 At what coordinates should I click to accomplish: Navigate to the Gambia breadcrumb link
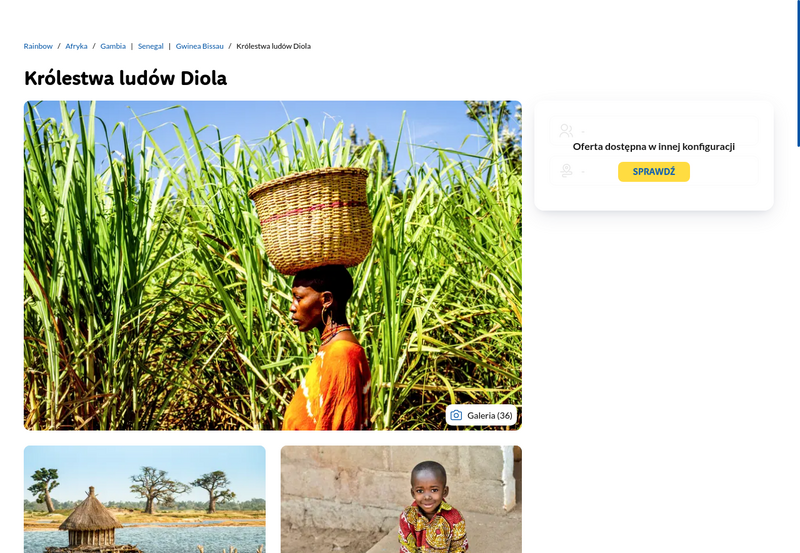[x=113, y=46]
